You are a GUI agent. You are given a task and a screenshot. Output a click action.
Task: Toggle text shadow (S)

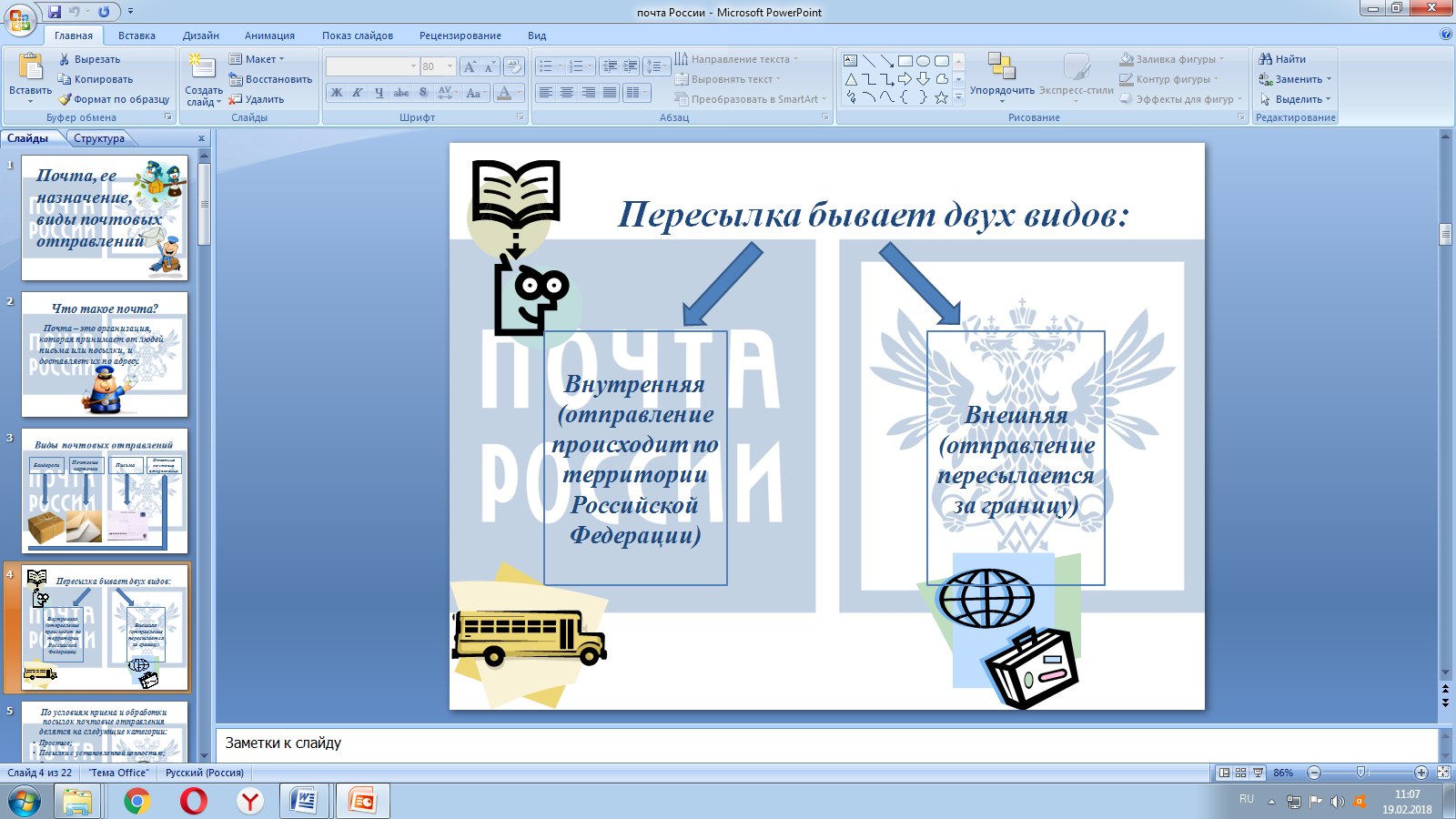pos(422,93)
